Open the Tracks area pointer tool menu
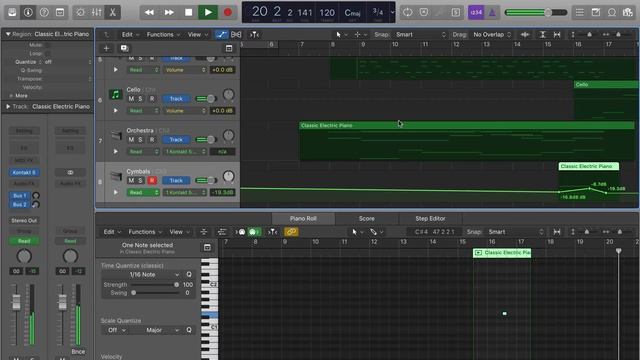 click(x=341, y=35)
